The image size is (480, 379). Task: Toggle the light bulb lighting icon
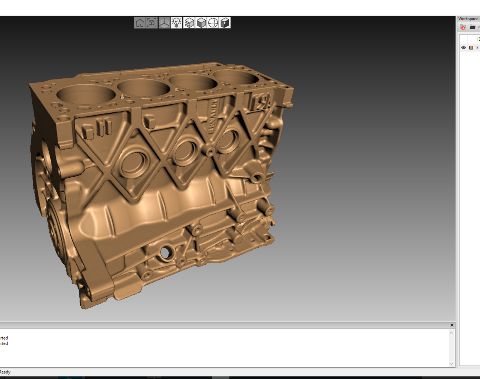(176, 23)
